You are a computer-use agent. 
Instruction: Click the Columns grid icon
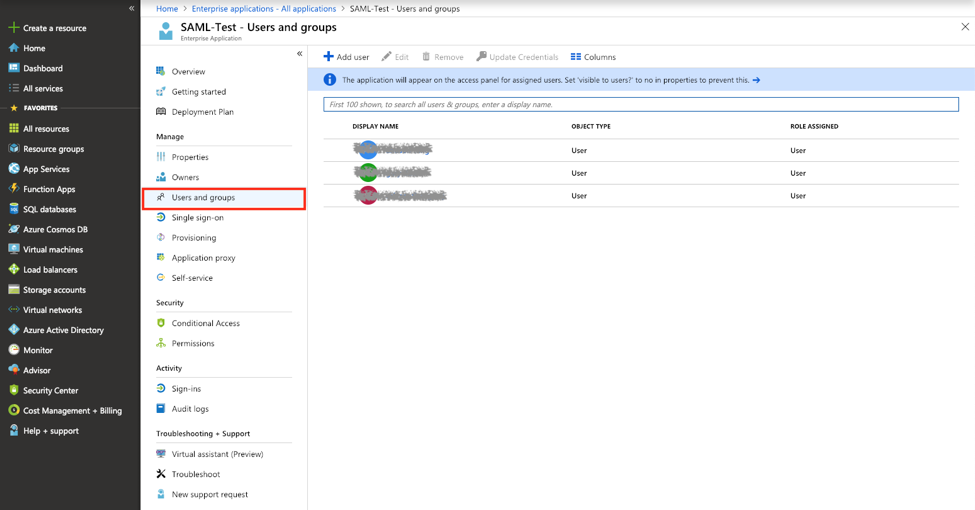(576, 57)
